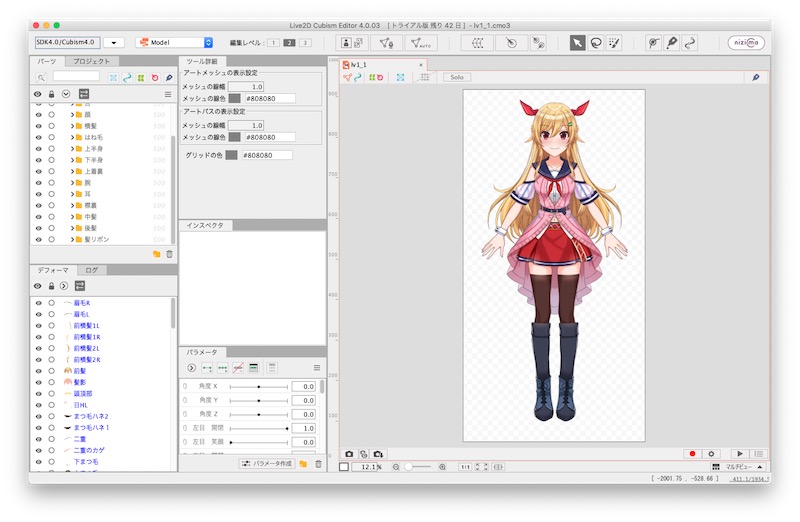This screenshot has height=522, width=800.
Task: Select the lasso selection tool
Action: pyautogui.click(x=595, y=43)
